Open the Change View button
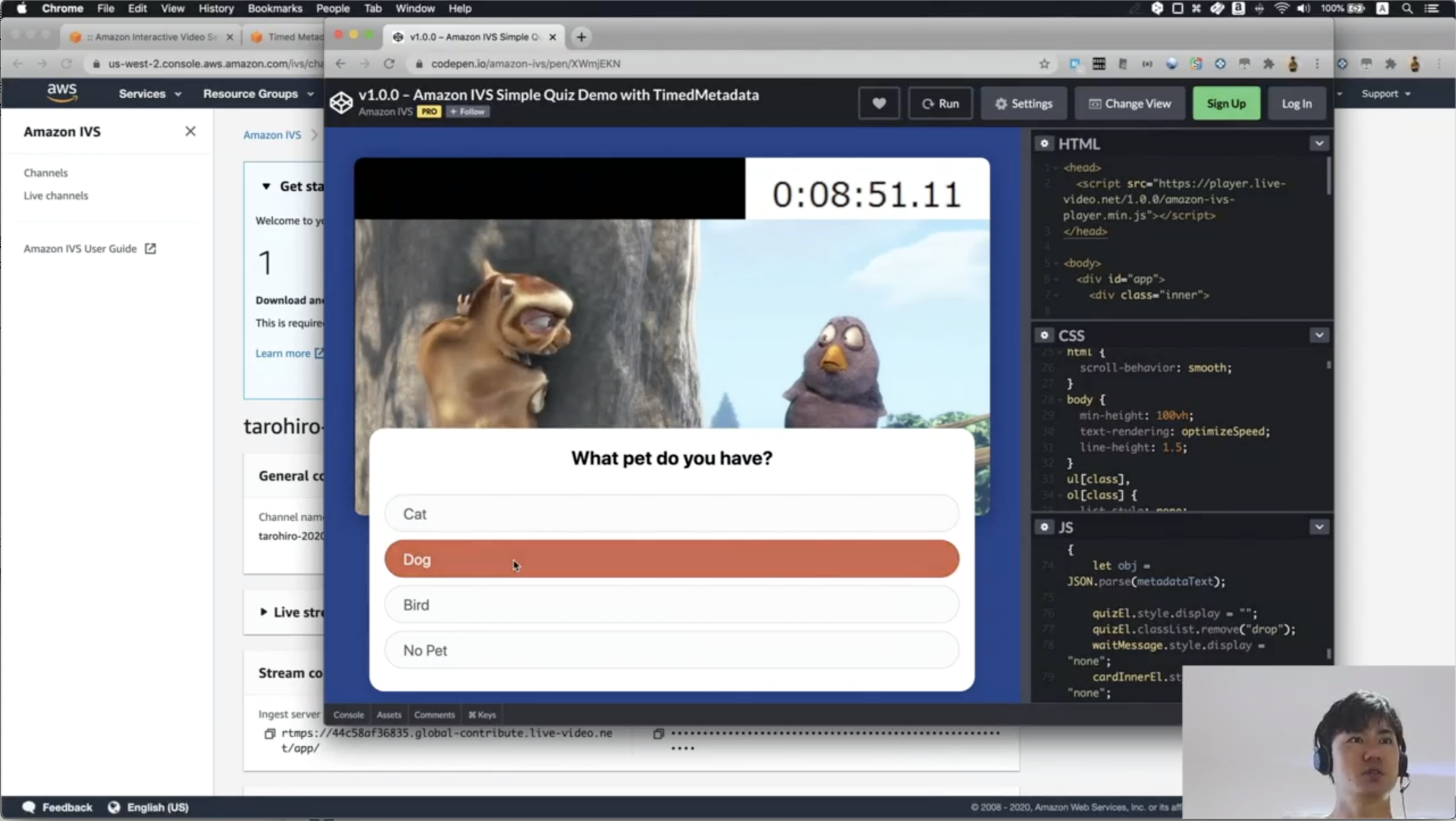1456x821 pixels. 1129,103
